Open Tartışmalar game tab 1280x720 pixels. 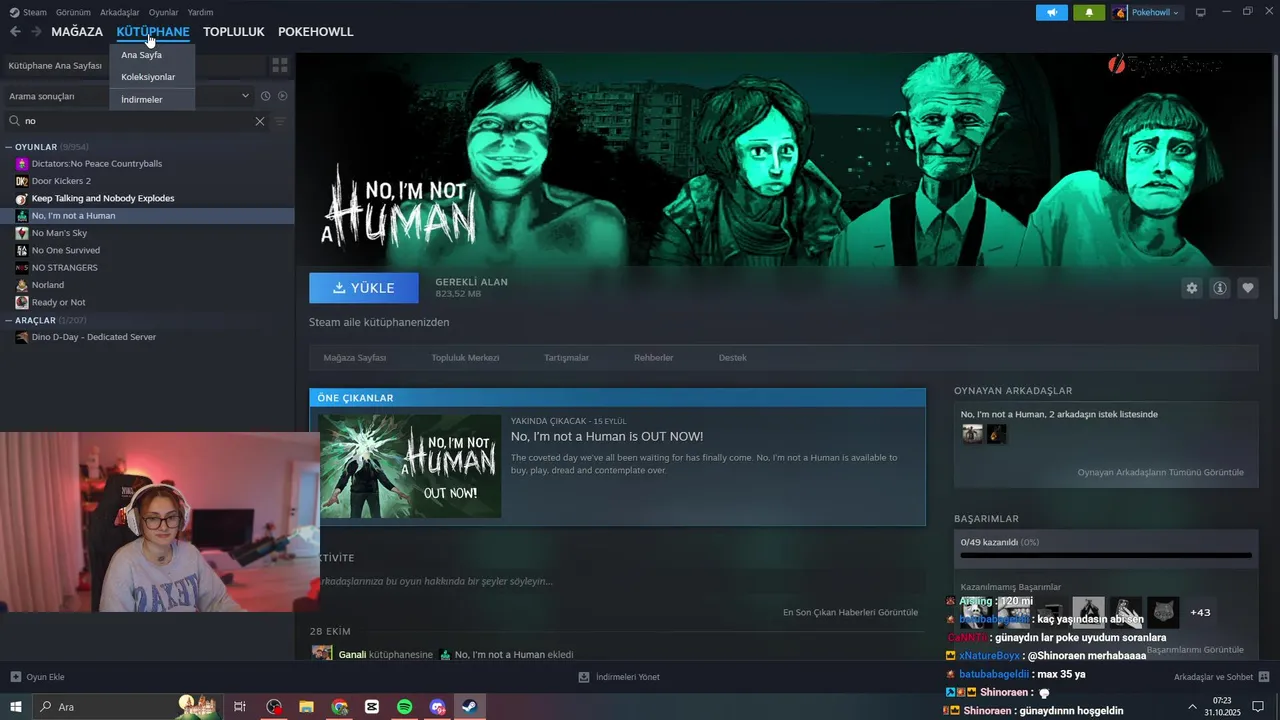[x=566, y=357]
